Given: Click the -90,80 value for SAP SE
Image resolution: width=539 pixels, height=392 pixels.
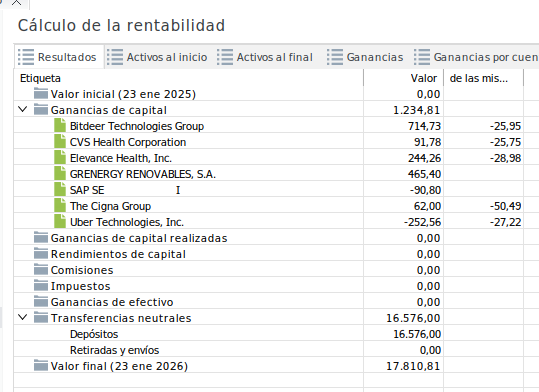Looking at the screenshot, I should (425, 190).
